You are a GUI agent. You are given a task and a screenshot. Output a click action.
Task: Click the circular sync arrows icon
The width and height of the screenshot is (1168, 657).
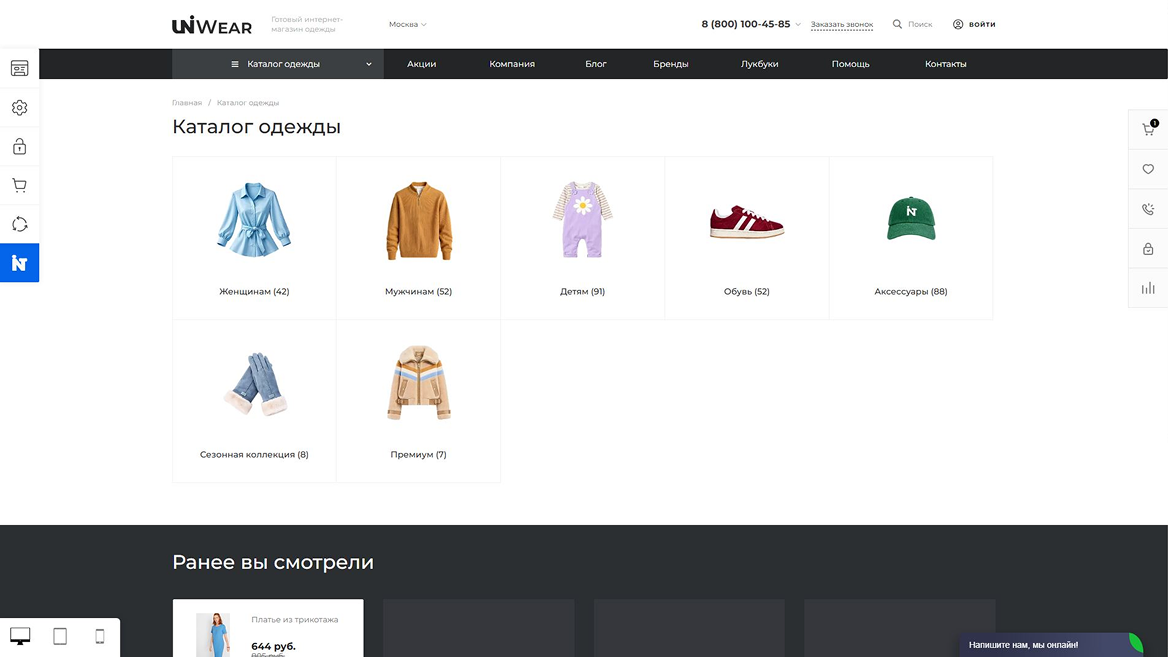click(19, 224)
